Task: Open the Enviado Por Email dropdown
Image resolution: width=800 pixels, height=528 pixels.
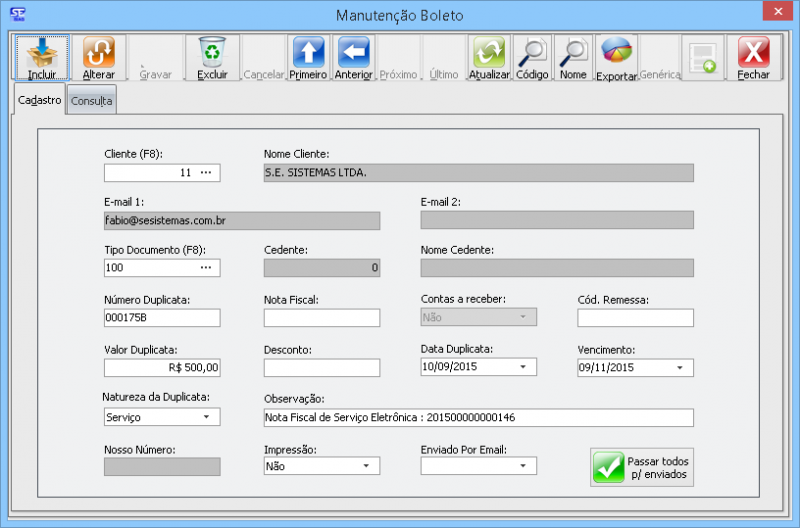Action: tap(523, 466)
